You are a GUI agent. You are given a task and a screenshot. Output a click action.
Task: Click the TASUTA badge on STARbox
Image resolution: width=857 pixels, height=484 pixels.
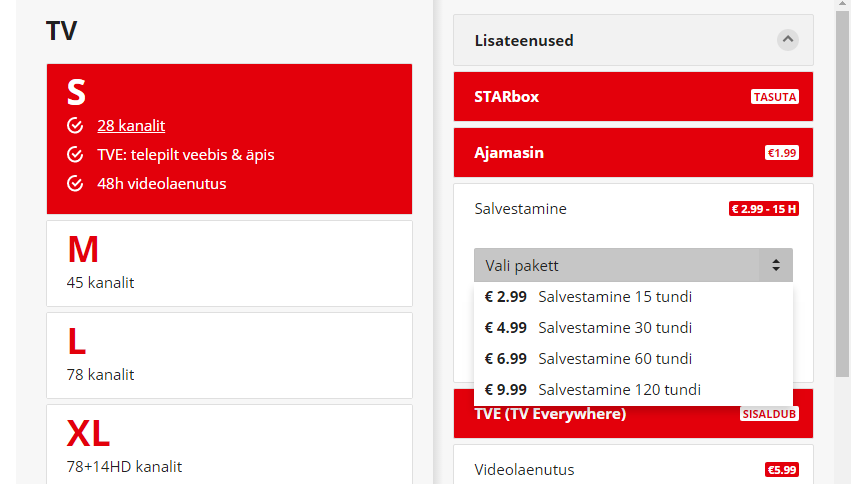click(x=774, y=97)
